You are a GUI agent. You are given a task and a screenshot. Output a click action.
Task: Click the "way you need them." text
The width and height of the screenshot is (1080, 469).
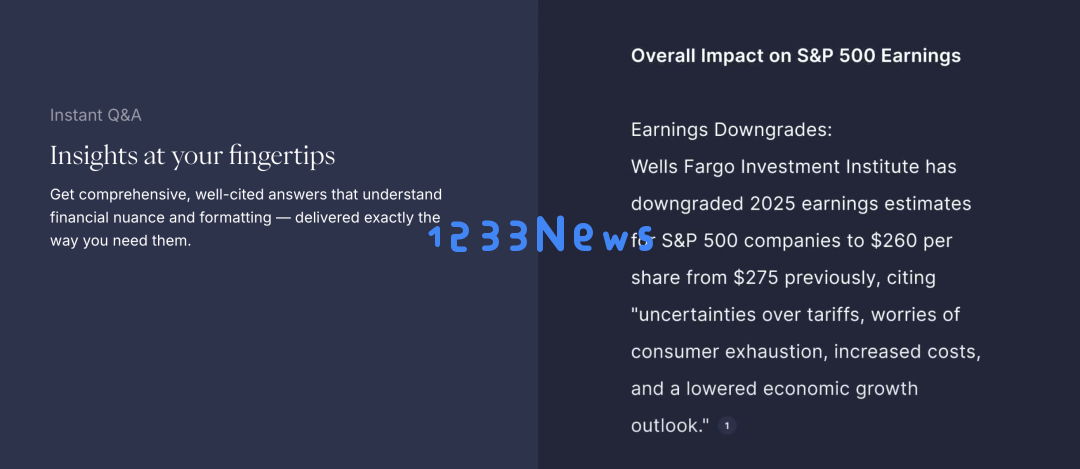[x=120, y=242]
